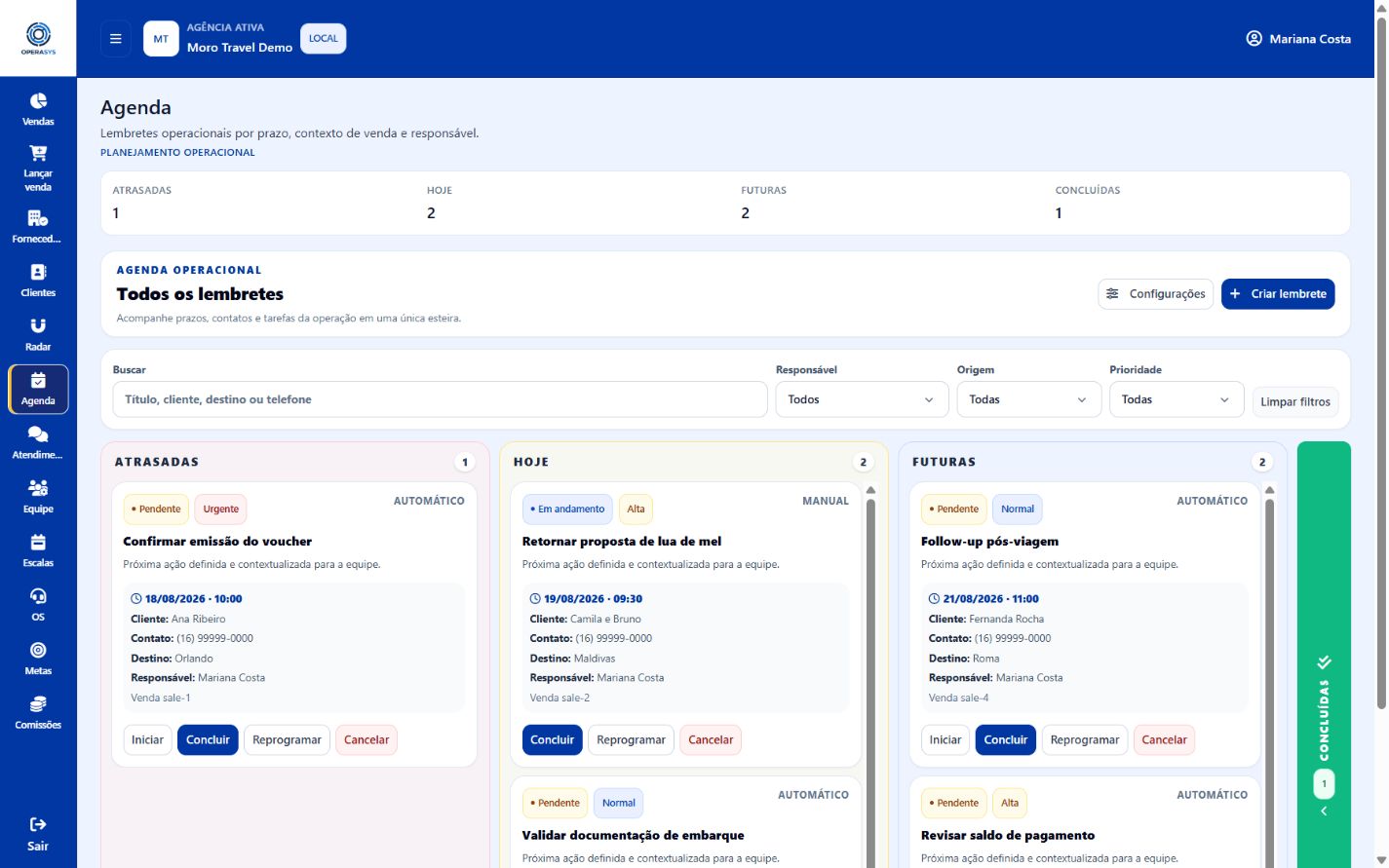
Task: Click the Atrasadas summary count
Action: [116, 213]
